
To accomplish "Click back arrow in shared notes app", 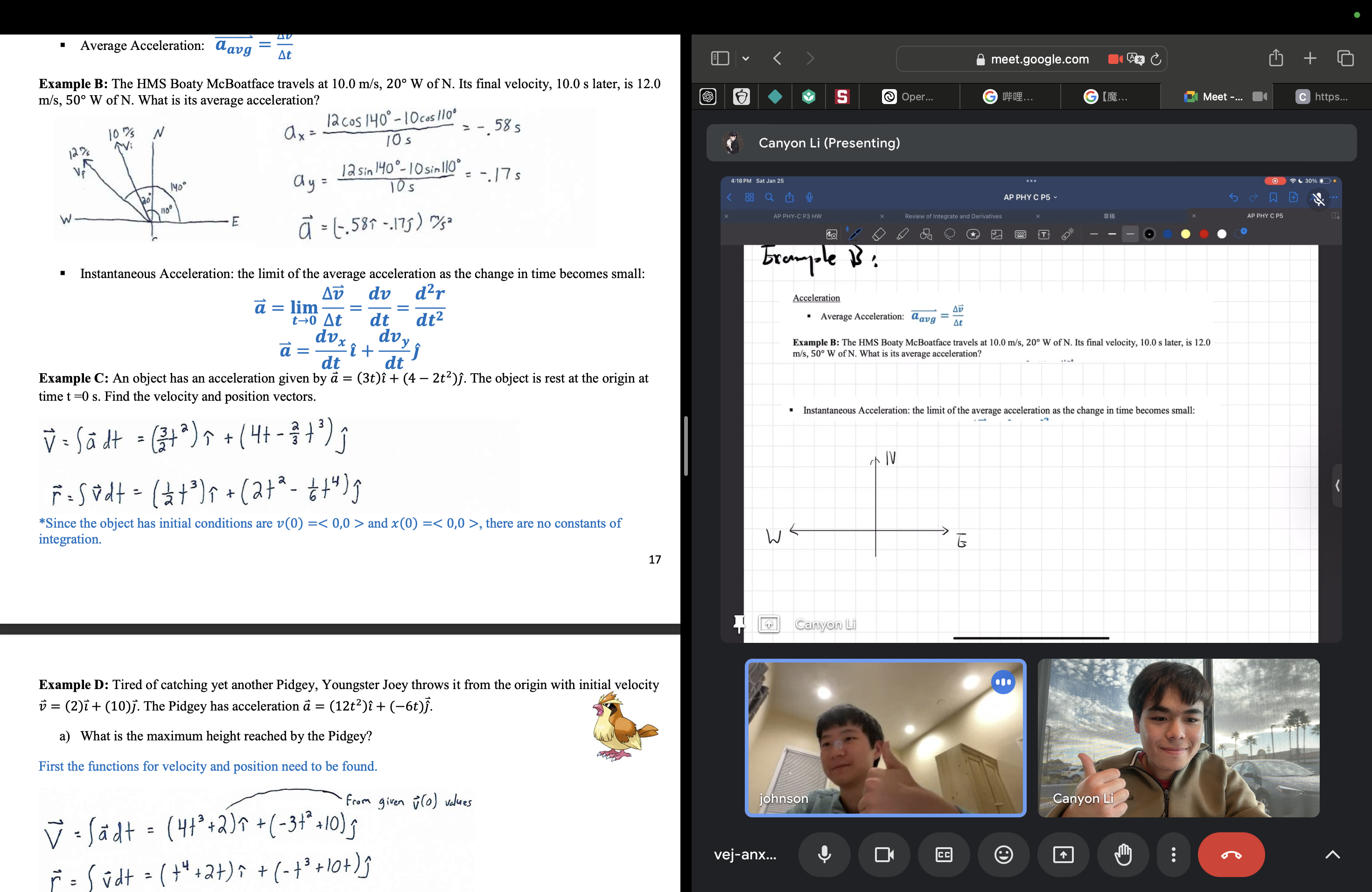I will [x=729, y=198].
